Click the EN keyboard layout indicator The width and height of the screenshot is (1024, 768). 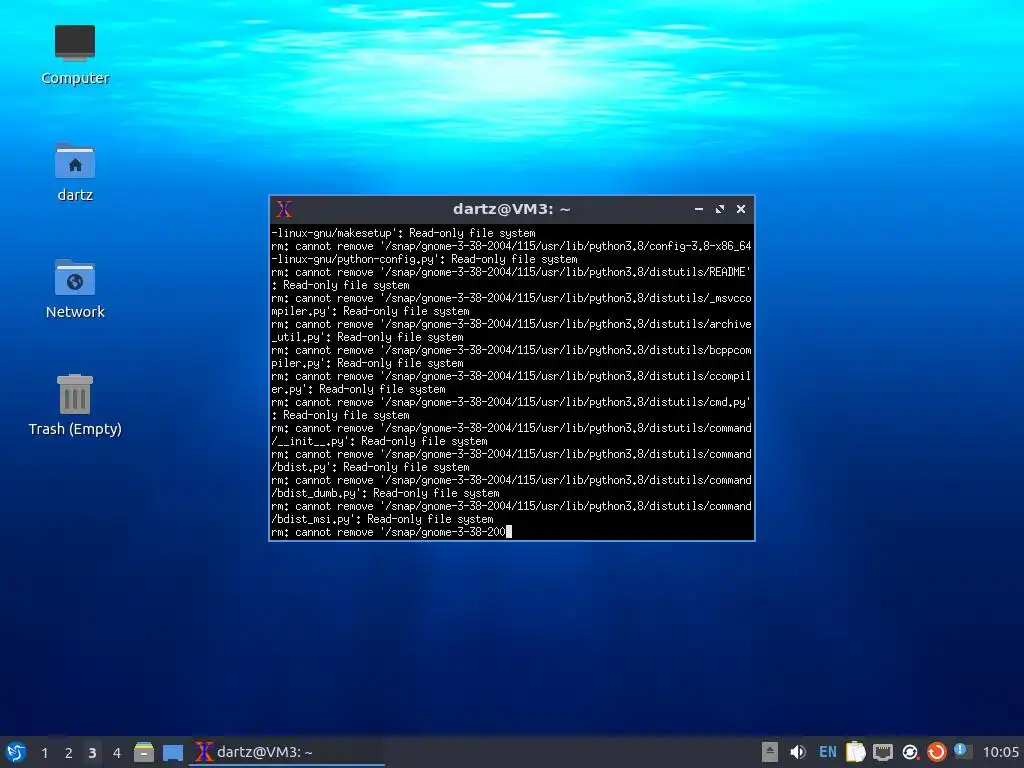click(x=827, y=752)
